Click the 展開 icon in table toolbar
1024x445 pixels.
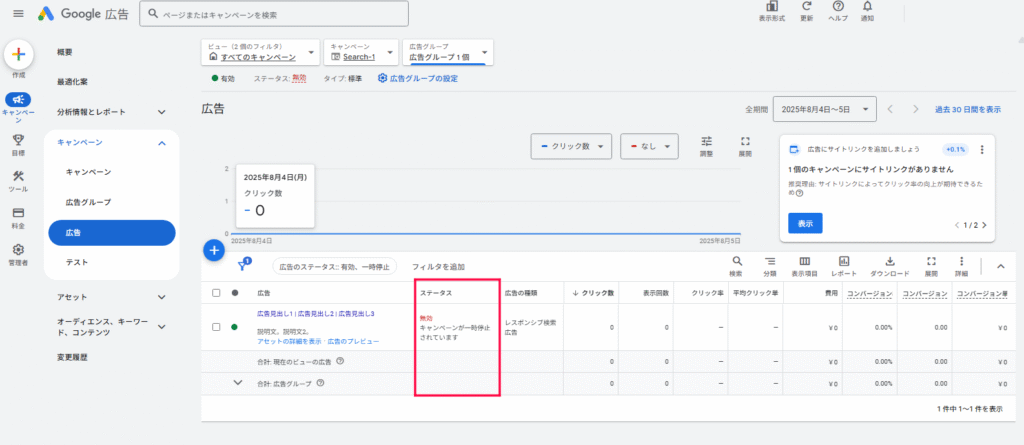coord(931,266)
